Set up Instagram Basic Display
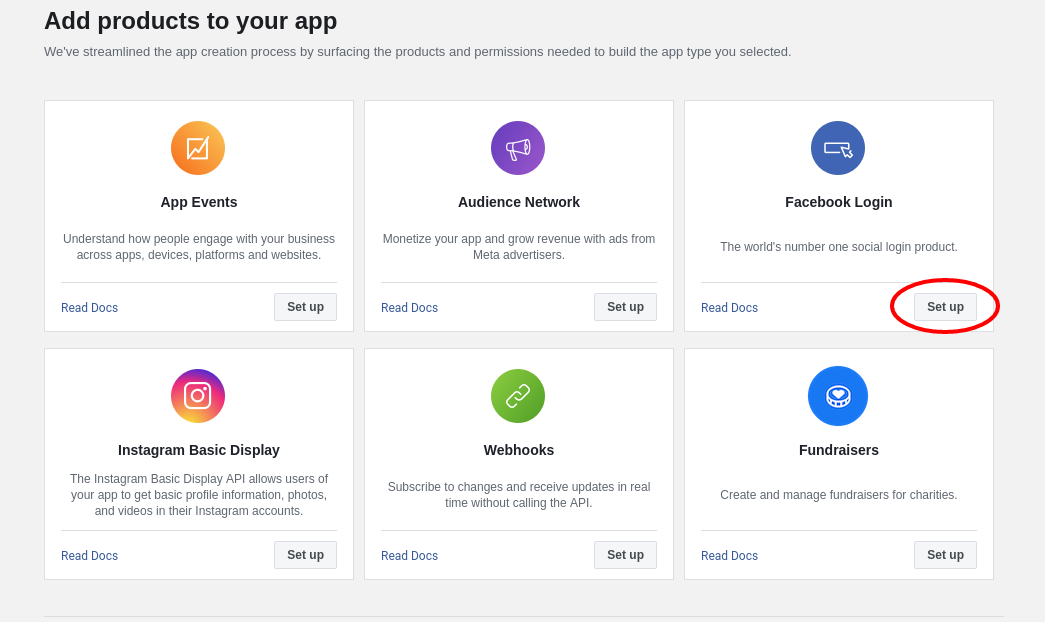Image resolution: width=1045 pixels, height=622 pixels. click(305, 555)
